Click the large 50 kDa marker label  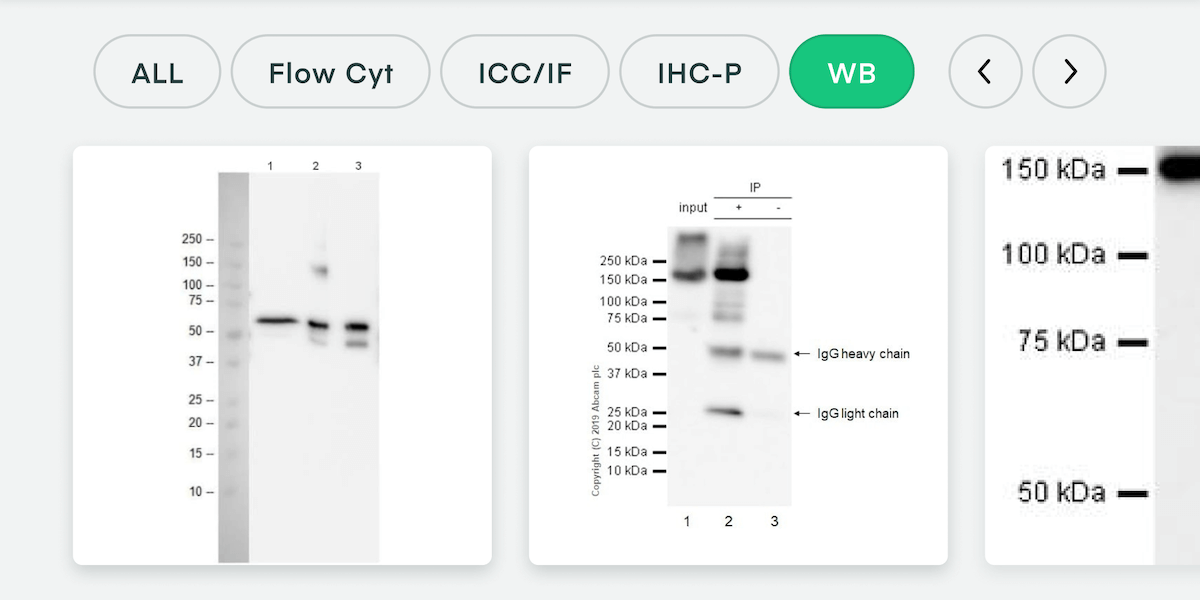click(1061, 492)
